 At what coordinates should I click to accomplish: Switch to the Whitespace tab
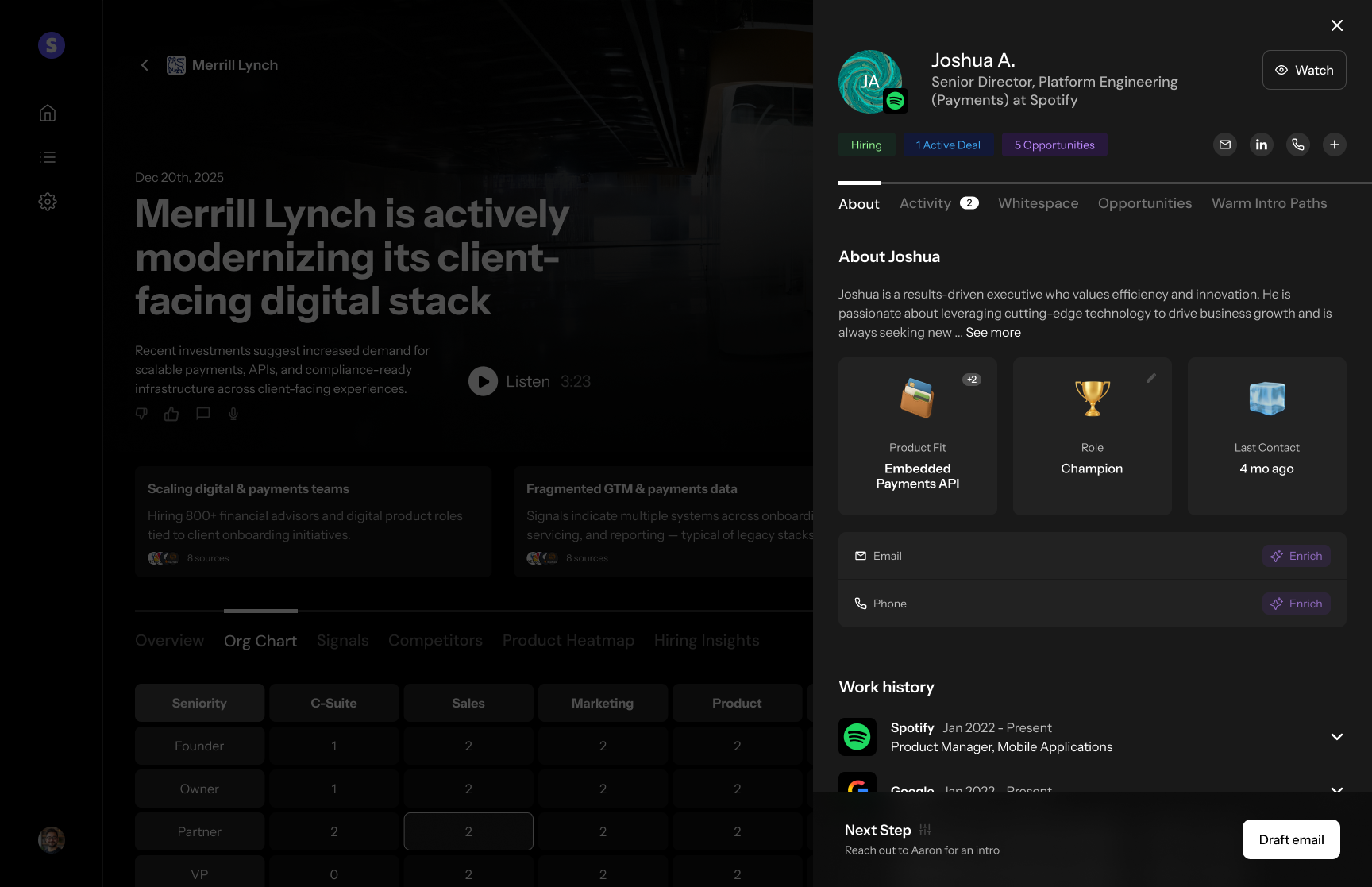[x=1038, y=203]
